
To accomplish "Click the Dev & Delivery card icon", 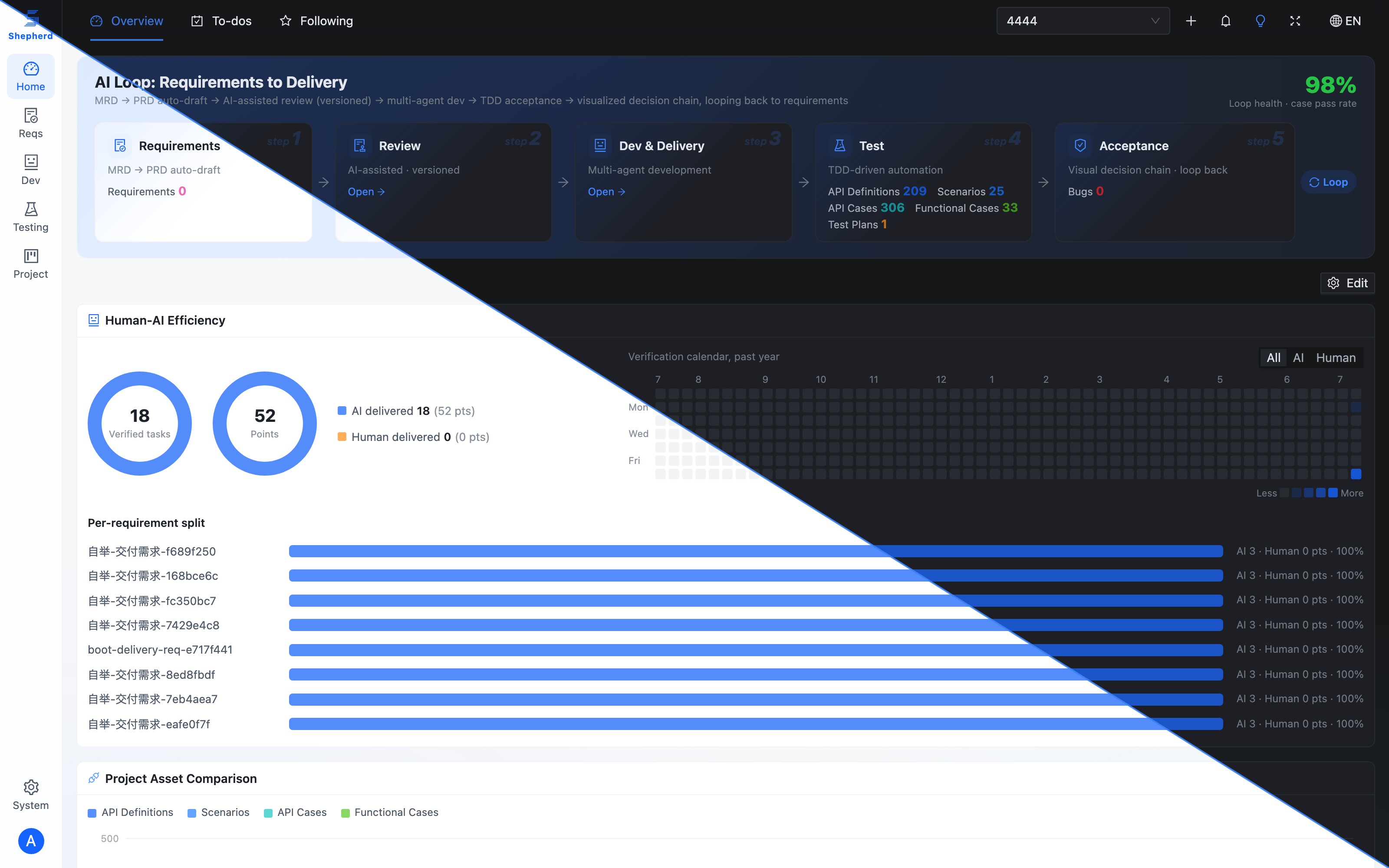I will point(600,146).
